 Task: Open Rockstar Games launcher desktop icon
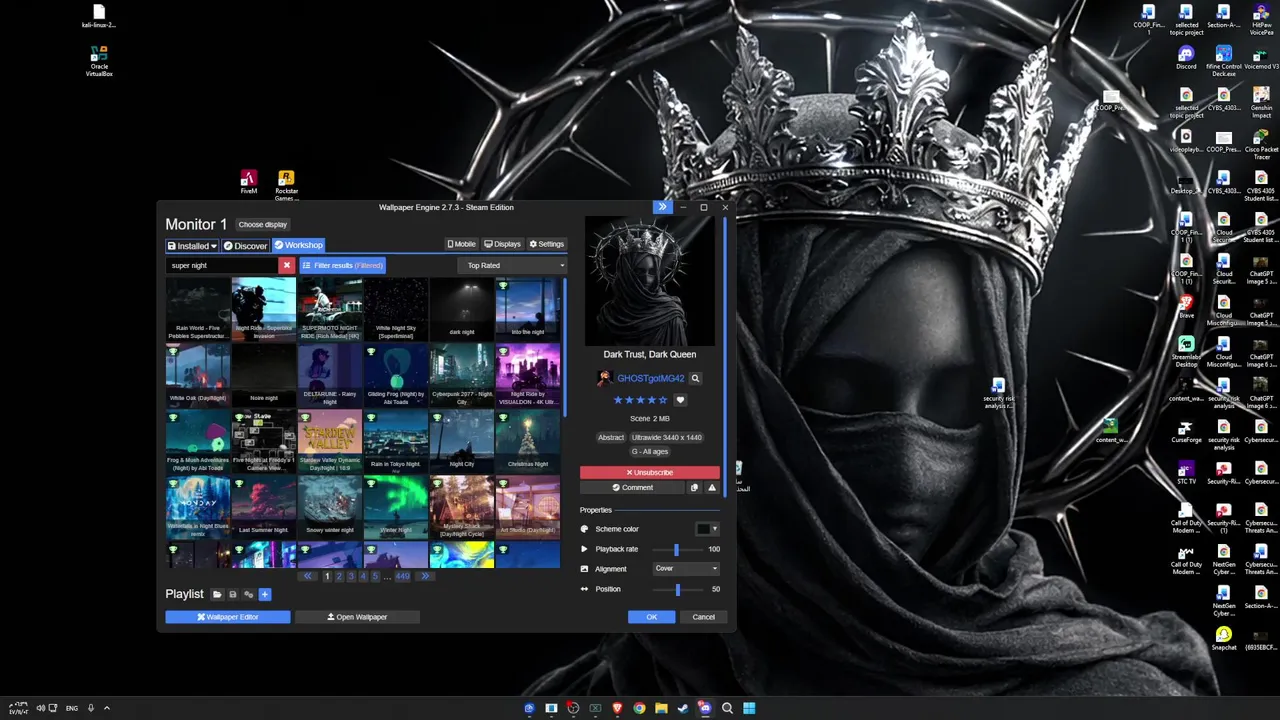coord(286,185)
